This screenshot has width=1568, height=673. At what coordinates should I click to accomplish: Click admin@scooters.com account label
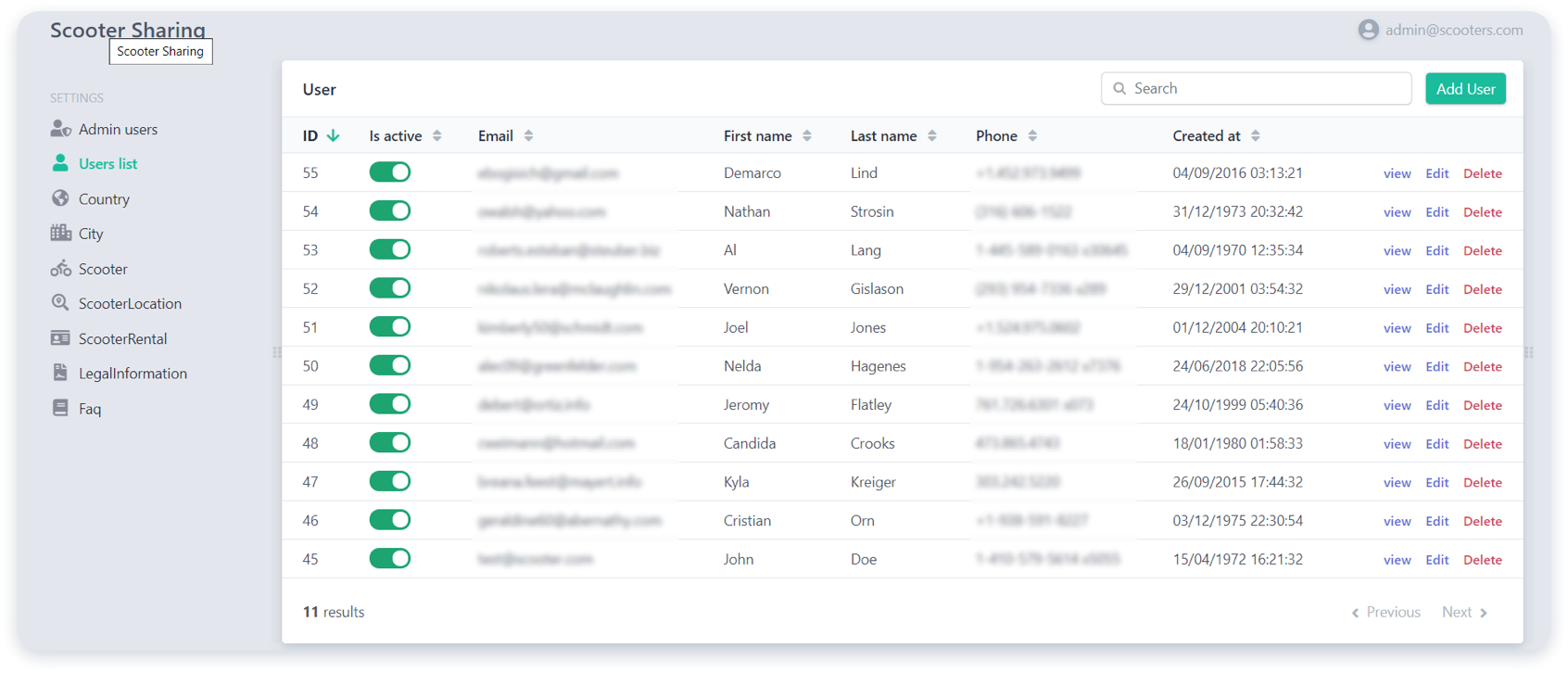tap(1454, 30)
